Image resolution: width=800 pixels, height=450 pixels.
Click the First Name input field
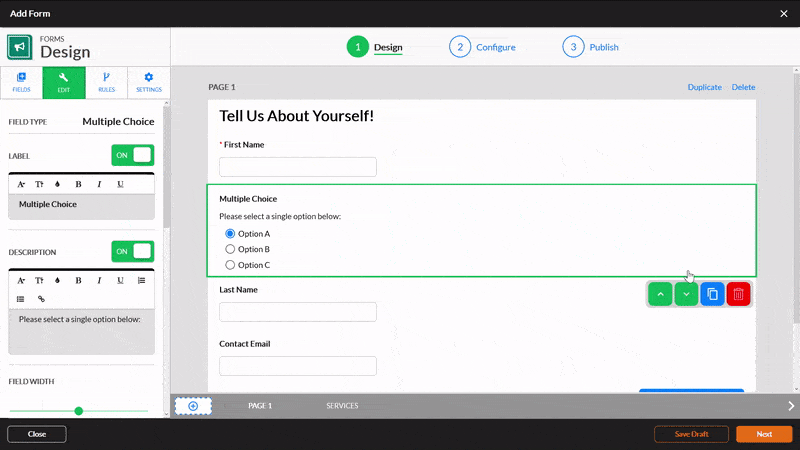coord(298,167)
